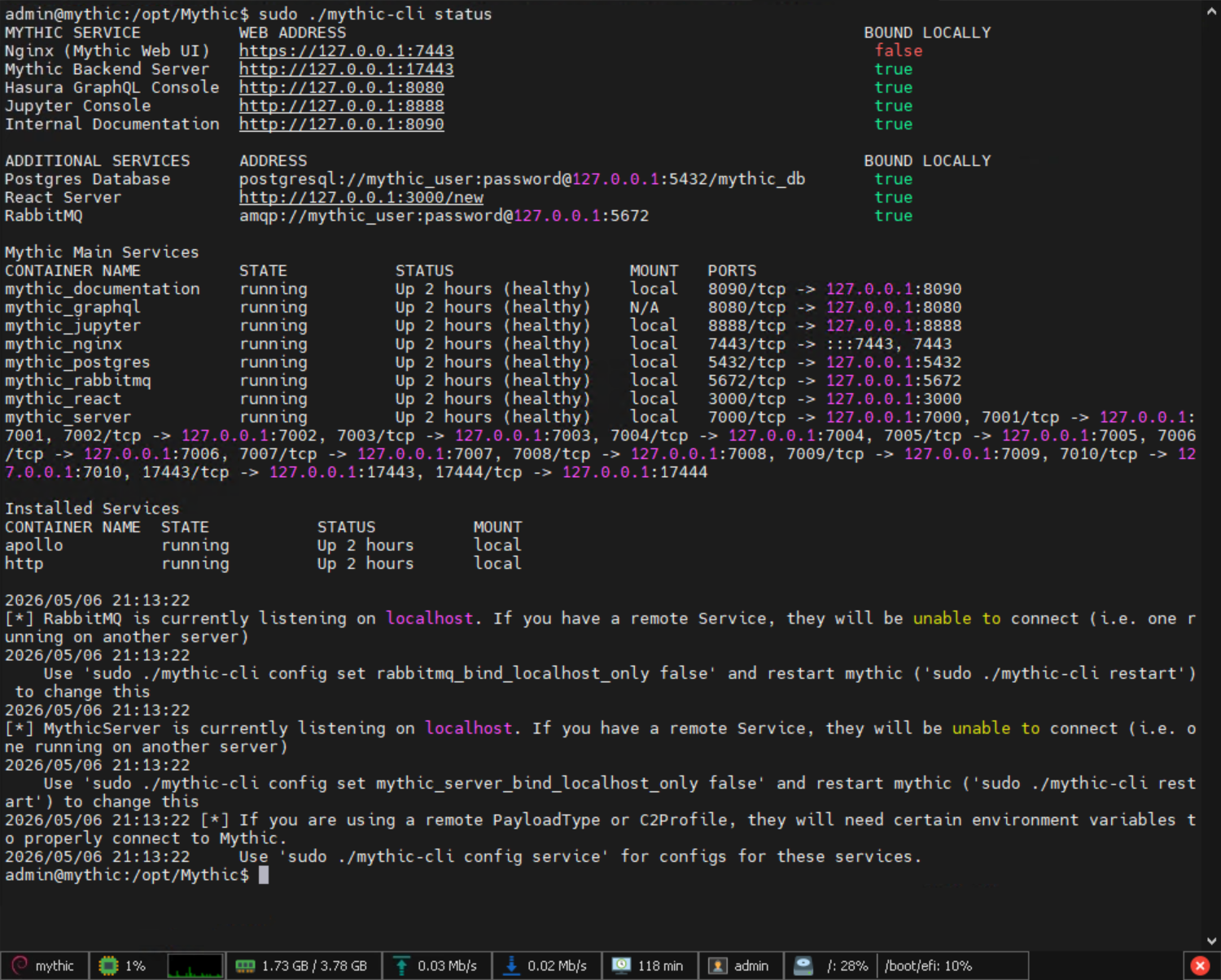Click the '0.03 Mb/s' upload value
The image size is (1221, 980).
(447, 965)
